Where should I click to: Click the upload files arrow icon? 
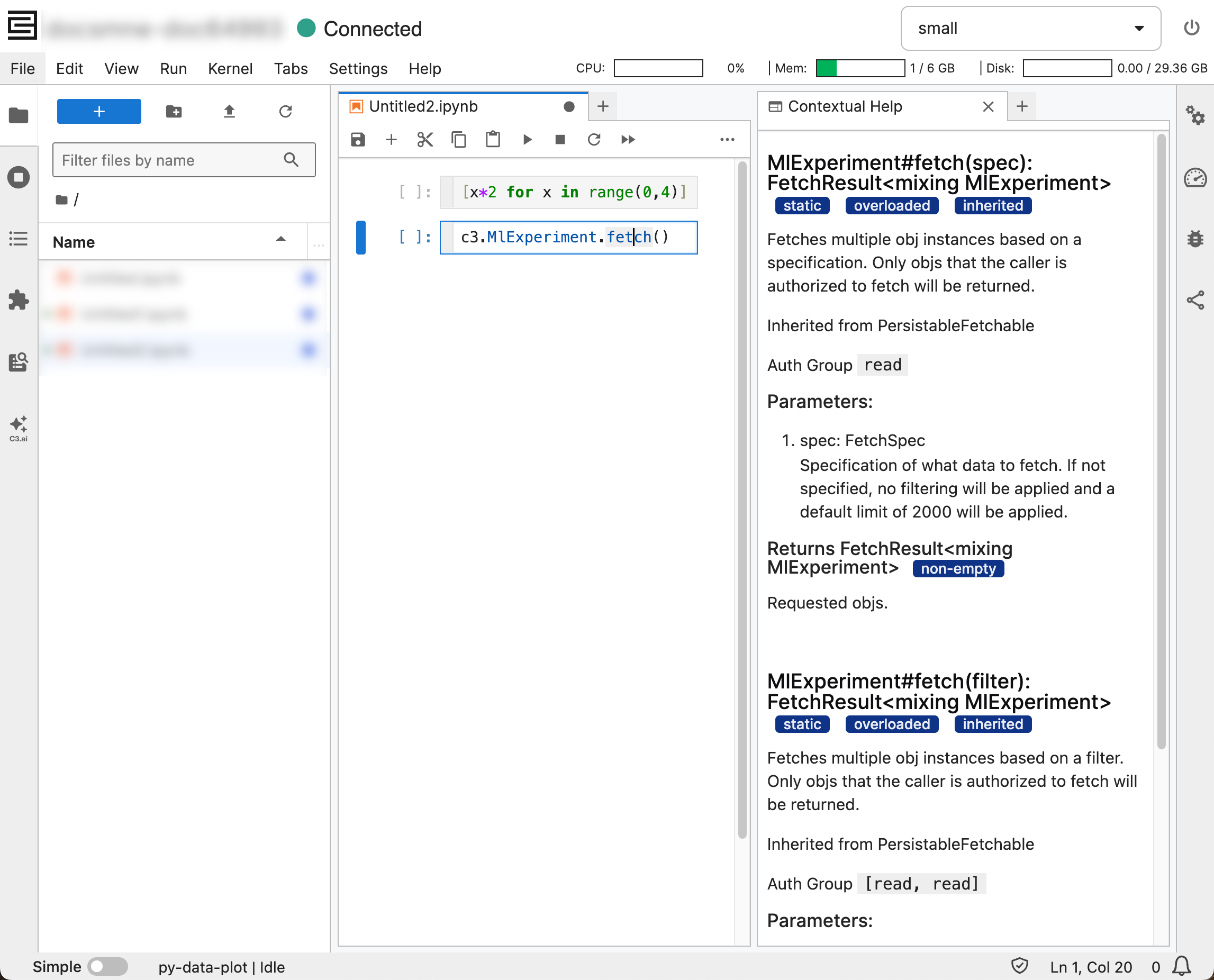click(x=229, y=111)
